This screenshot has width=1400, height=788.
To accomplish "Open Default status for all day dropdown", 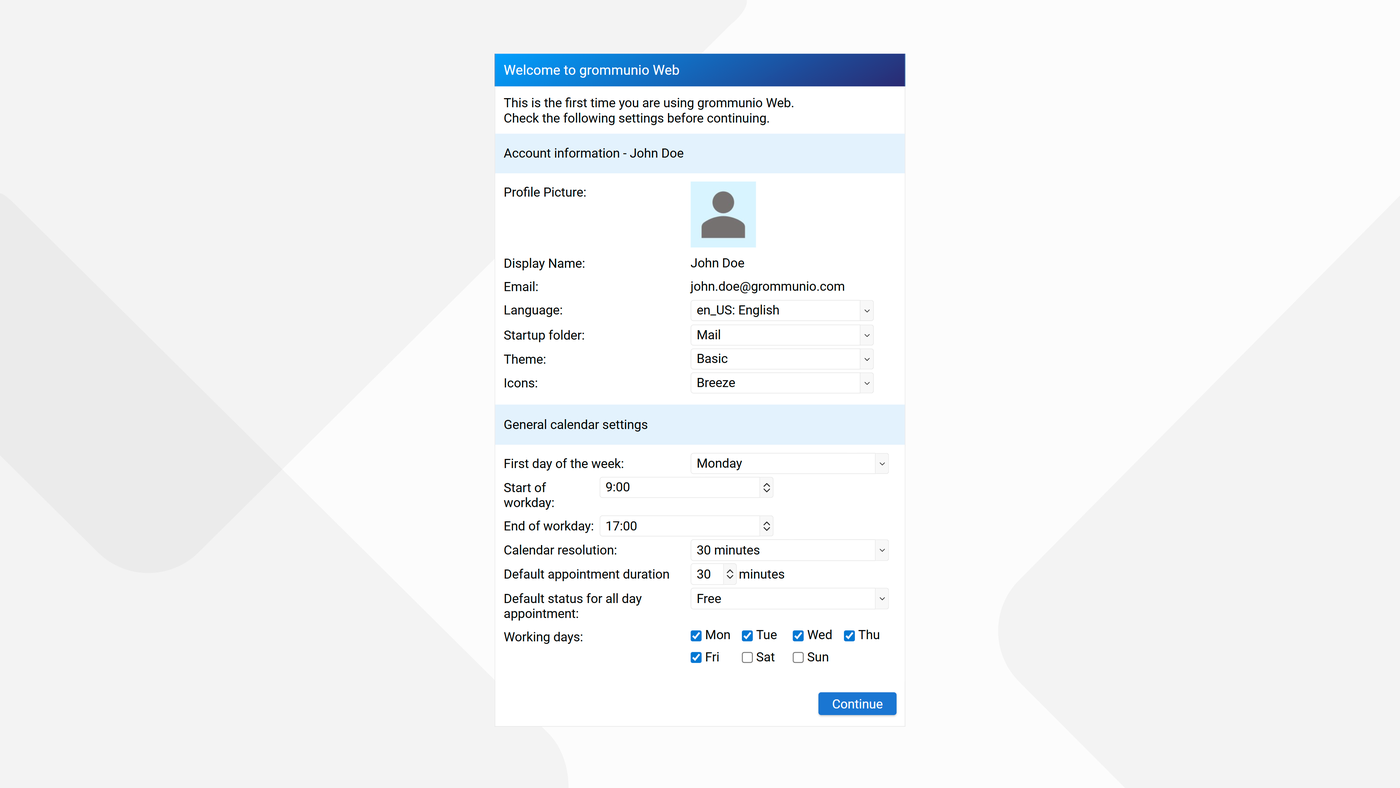I will pyautogui.click(x=789, y=599).
